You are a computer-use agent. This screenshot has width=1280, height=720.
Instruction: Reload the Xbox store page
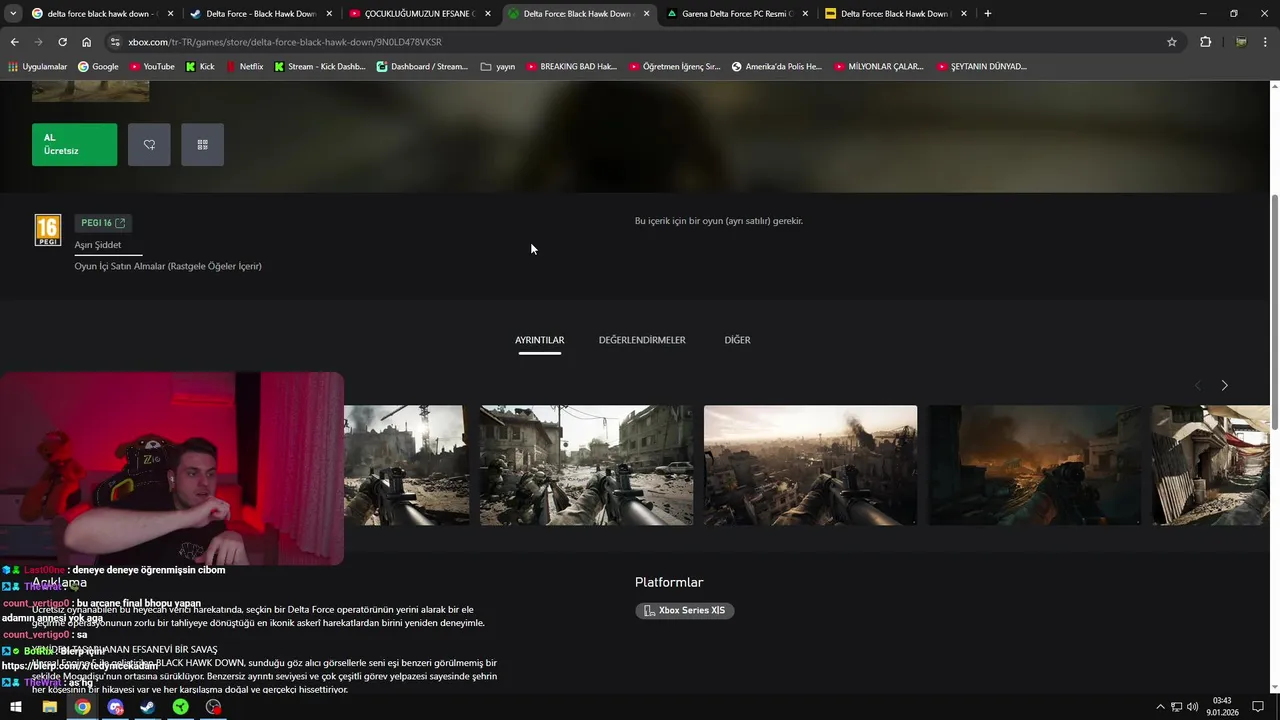tap(62, 42)
